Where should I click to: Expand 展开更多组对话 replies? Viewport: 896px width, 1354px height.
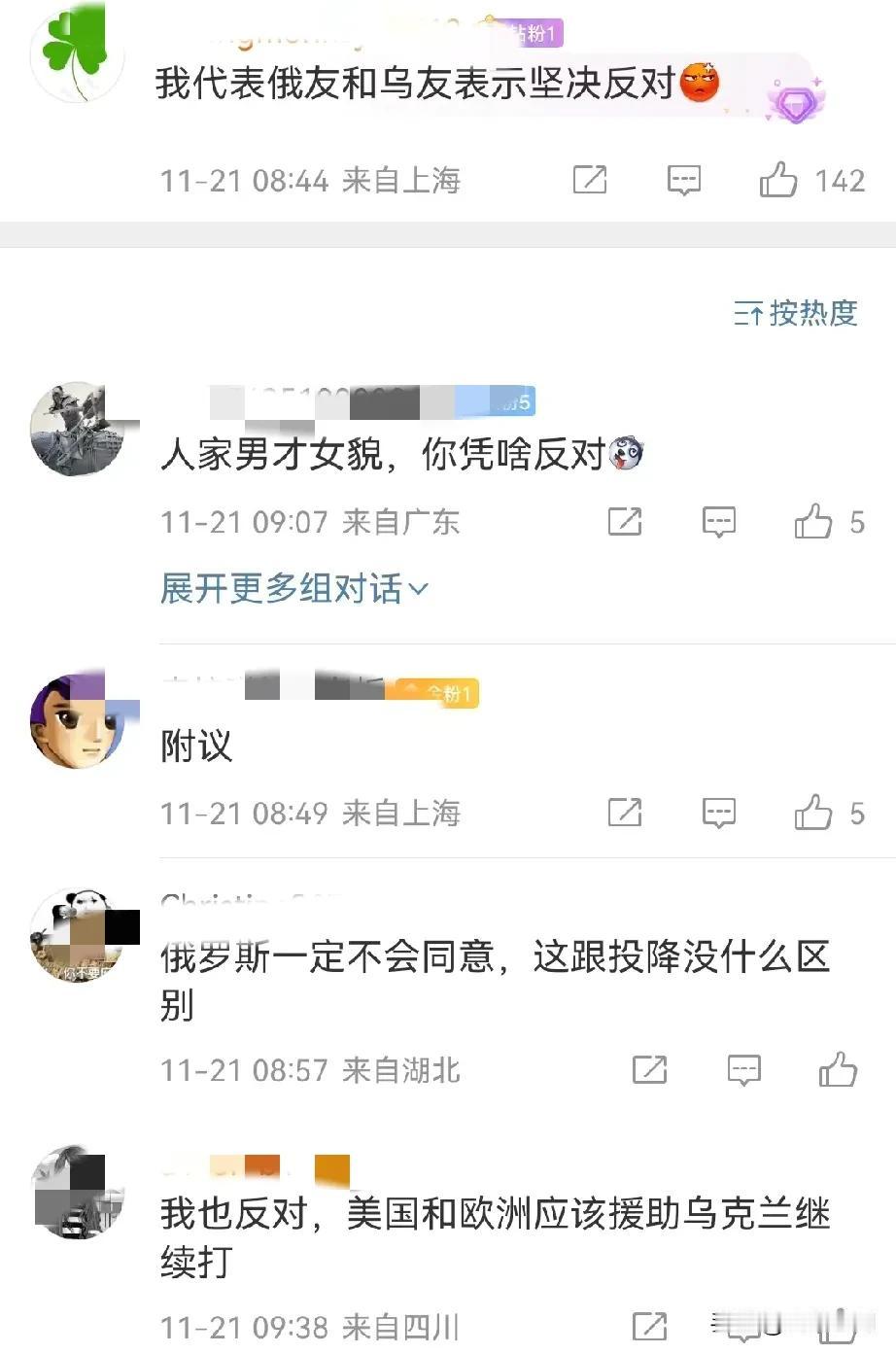293,588
